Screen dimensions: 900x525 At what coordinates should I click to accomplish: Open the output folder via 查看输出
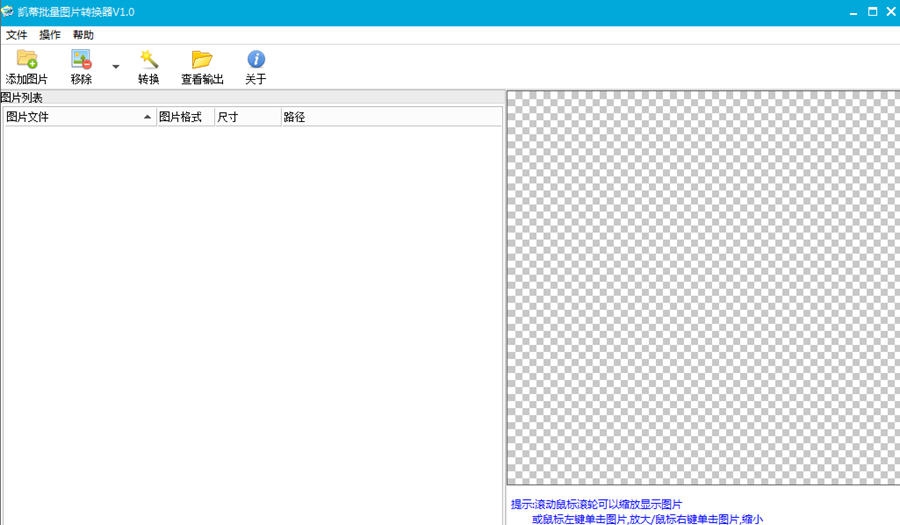coord(202,59)
